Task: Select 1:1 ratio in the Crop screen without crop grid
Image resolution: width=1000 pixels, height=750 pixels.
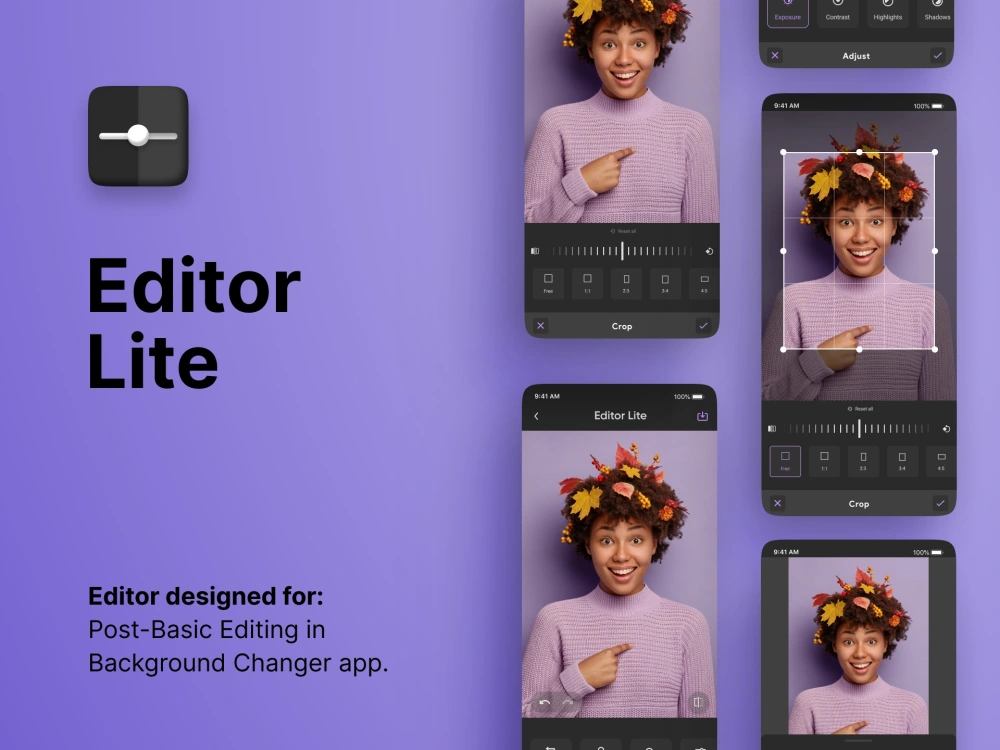Action: 587,283
